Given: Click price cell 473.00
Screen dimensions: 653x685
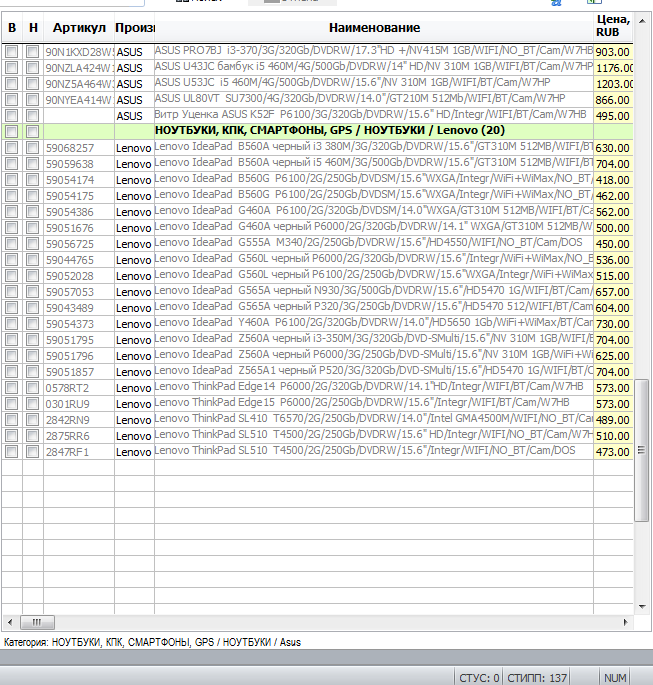Looking at the screenshot, I should pos(613,452).
